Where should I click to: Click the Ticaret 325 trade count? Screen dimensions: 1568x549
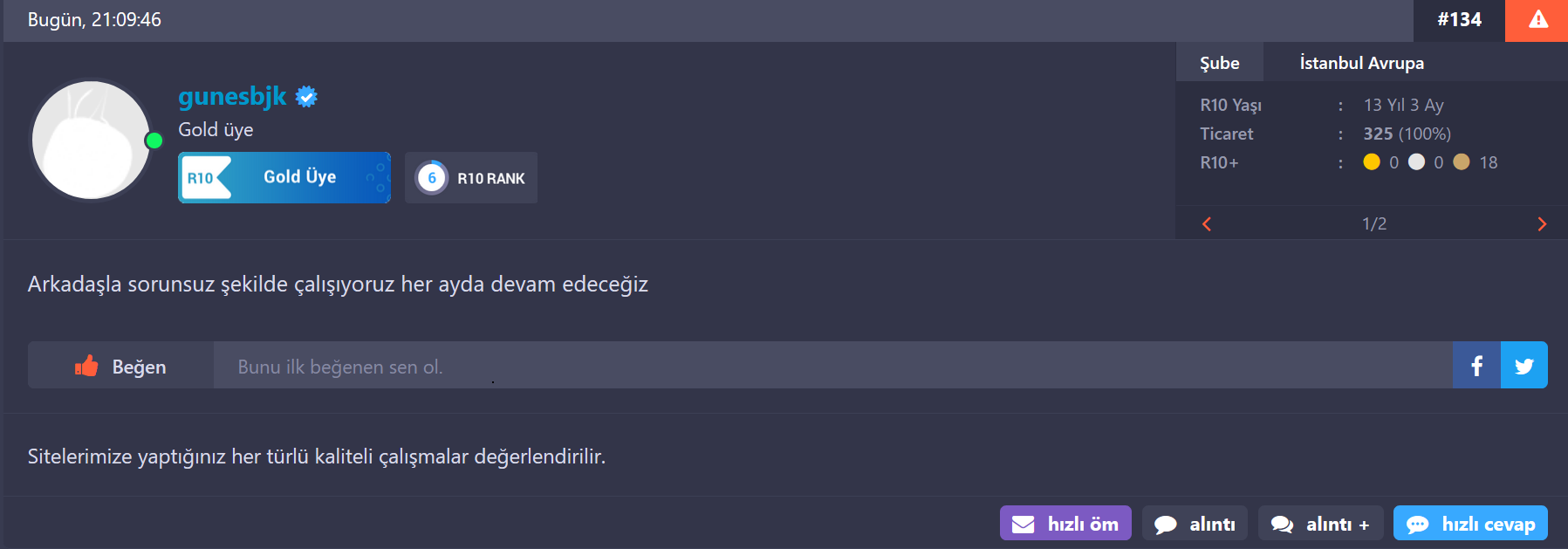pyautogui.click(x=1378, y=134)
